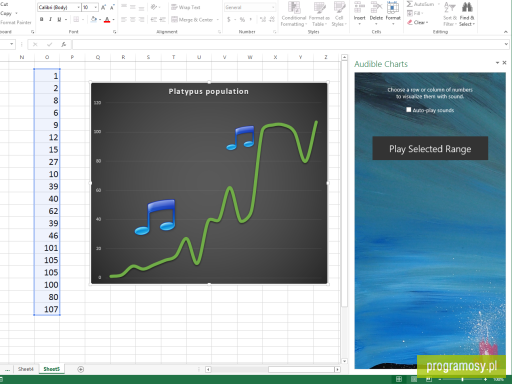Select column O header
This screenshot has height=384, width=512.
(x=47, y=57)
